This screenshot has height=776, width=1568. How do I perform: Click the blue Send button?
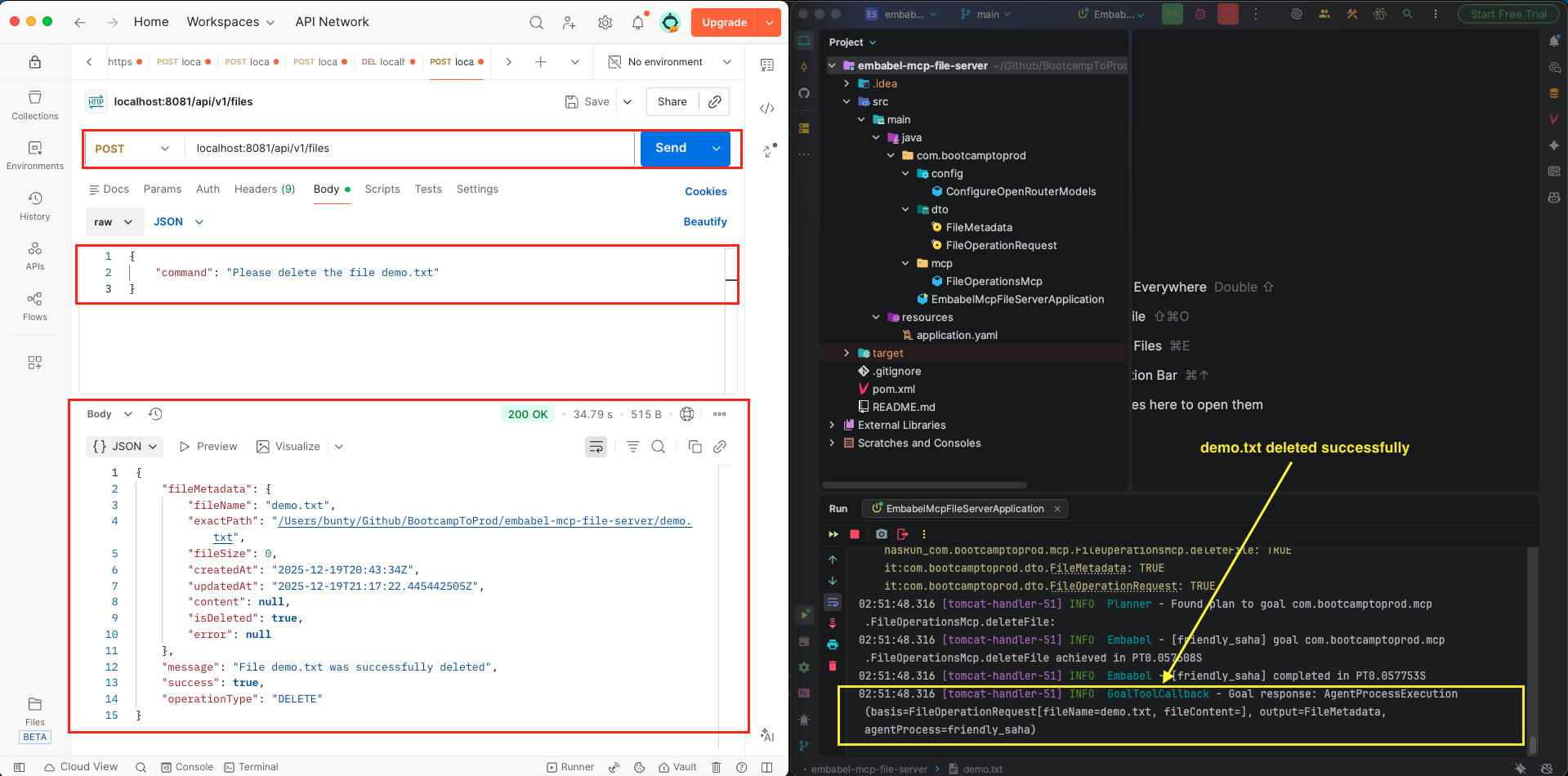click(670, 148)
